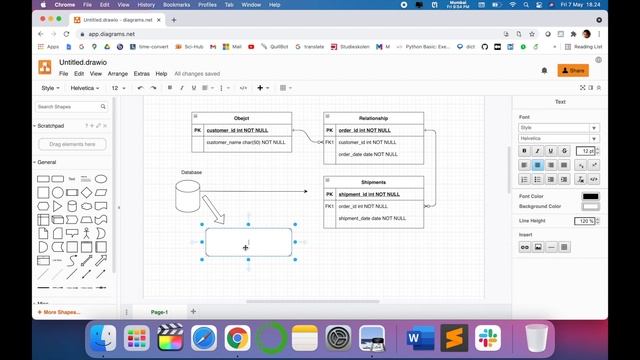Select the circle shape in General
640x360 pixels.
[x=58, y=192]
